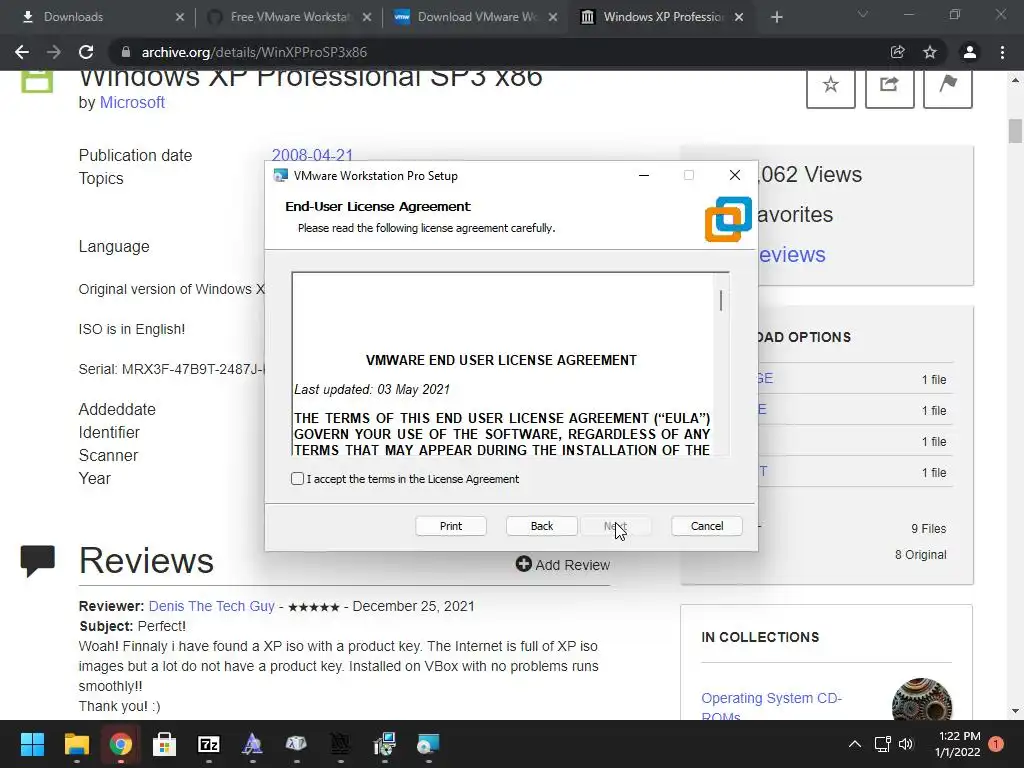This screenshot has width=1024, height=768.
Task: Click the EULA text scrollbar thumb
Action: pyautogui.click(x=721, y=301)
